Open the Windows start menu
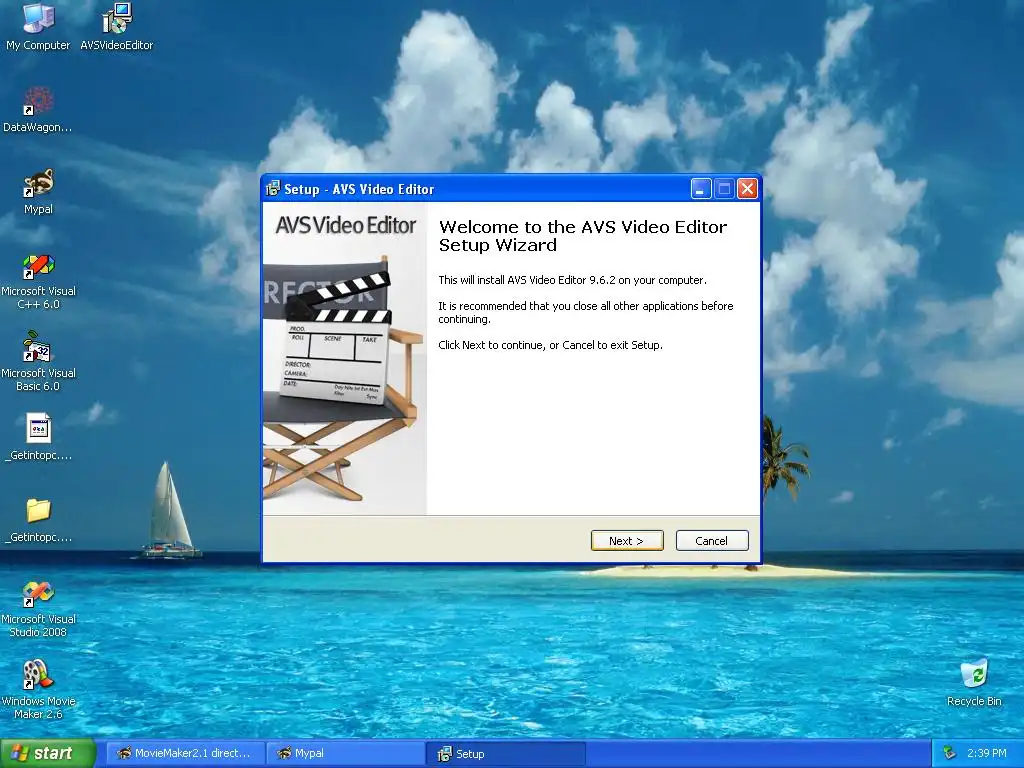1024x768 pixels. click(x=47, y=753)
